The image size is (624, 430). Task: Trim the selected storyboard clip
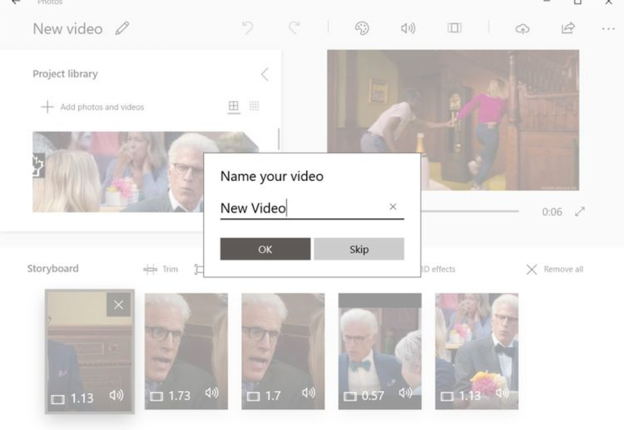coord(161,269)
